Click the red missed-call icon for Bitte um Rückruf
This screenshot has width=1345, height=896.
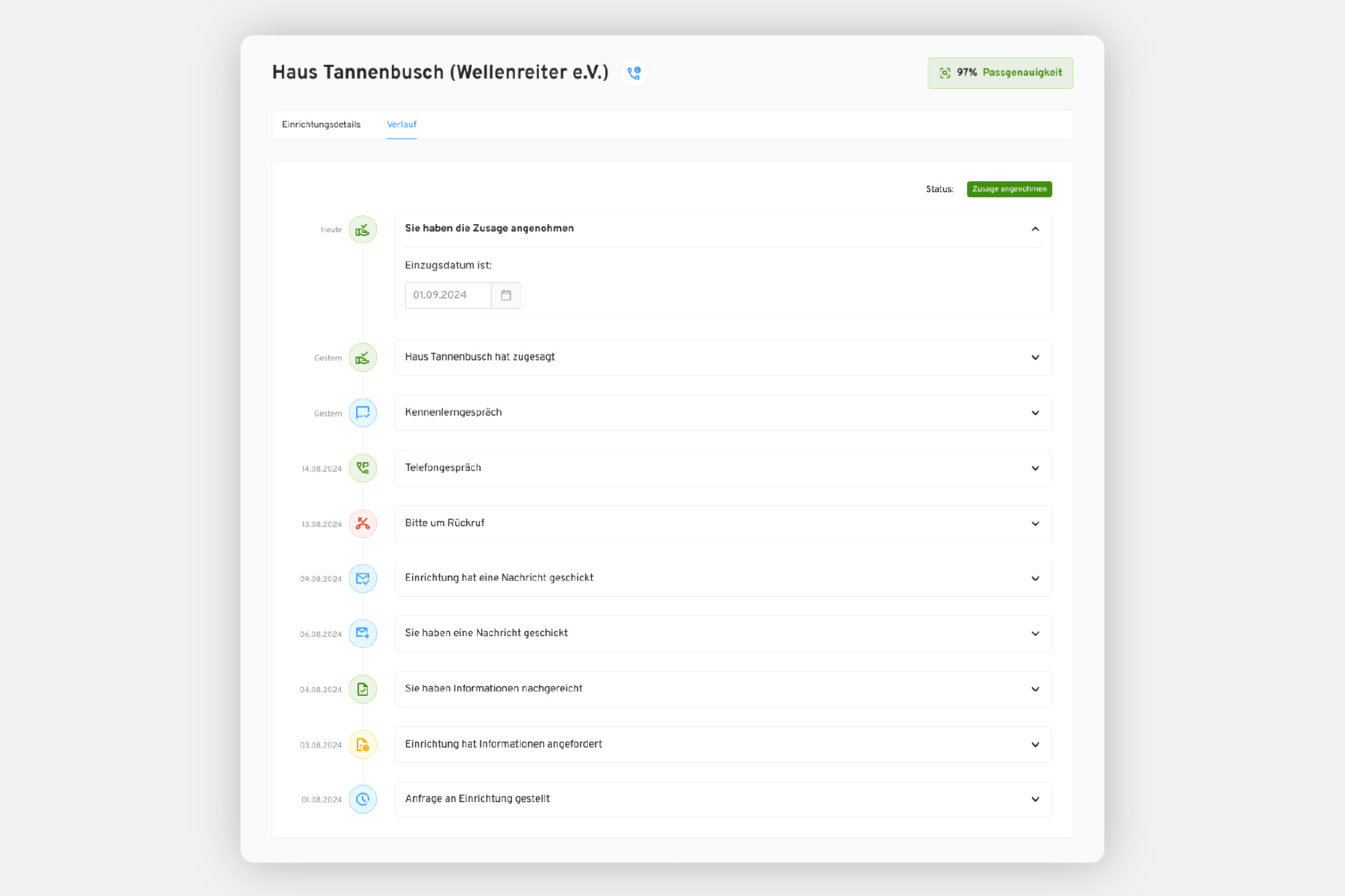pos(363,524)
